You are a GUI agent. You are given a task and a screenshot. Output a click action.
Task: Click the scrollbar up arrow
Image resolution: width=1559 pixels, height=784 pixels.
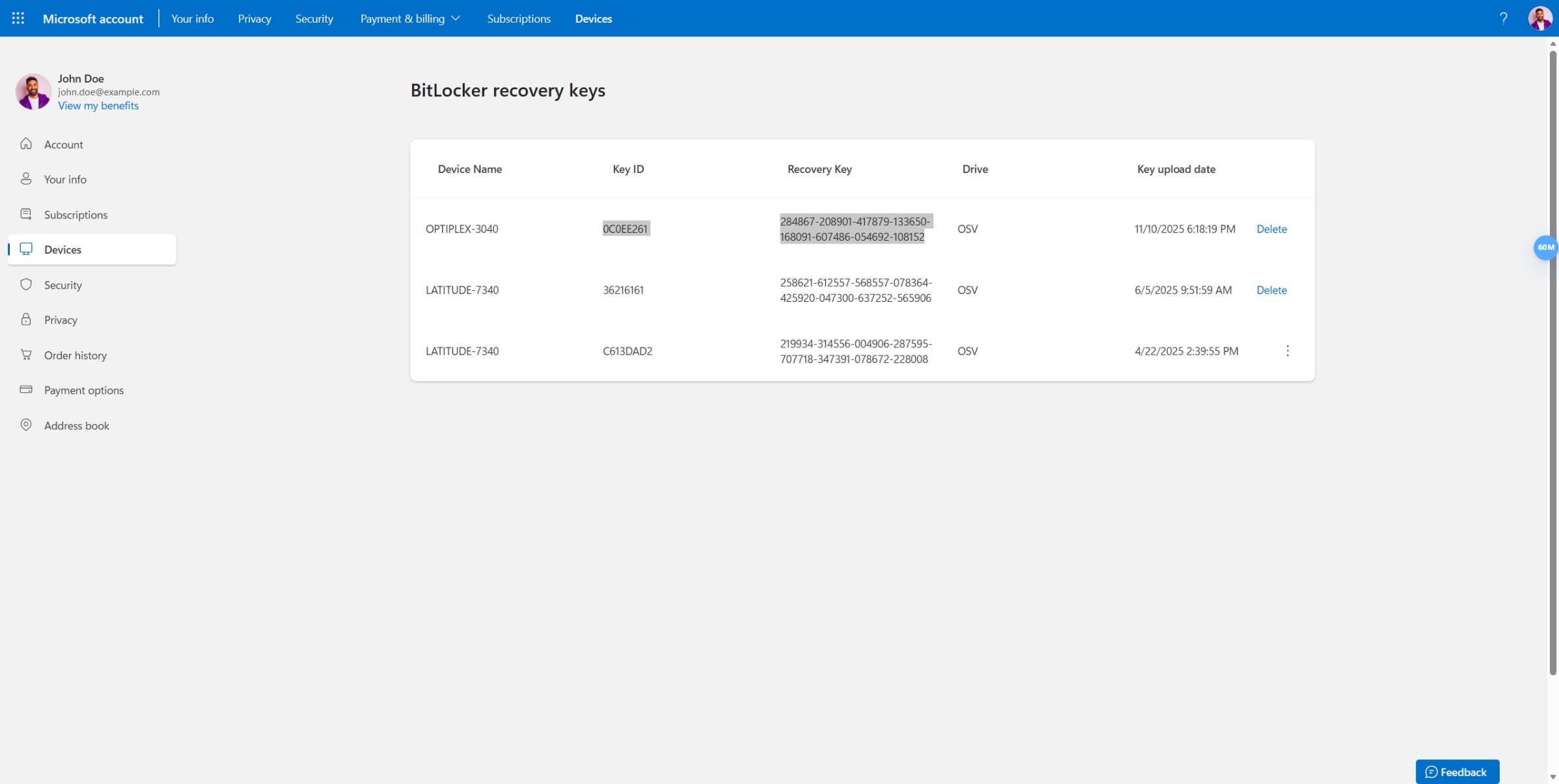coord(1552,44)
